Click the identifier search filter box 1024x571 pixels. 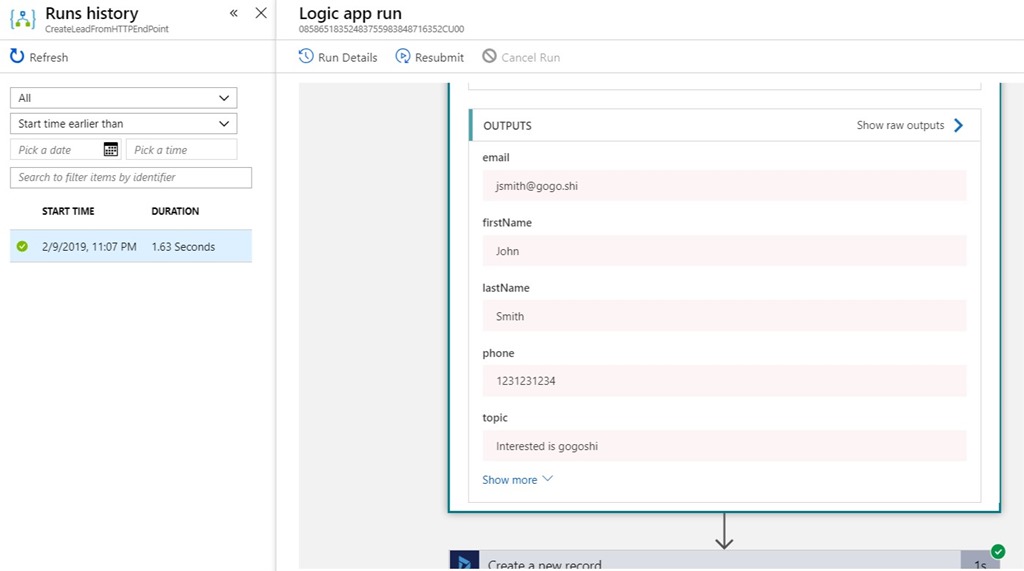pyautogui.click(x=131, y=177)
